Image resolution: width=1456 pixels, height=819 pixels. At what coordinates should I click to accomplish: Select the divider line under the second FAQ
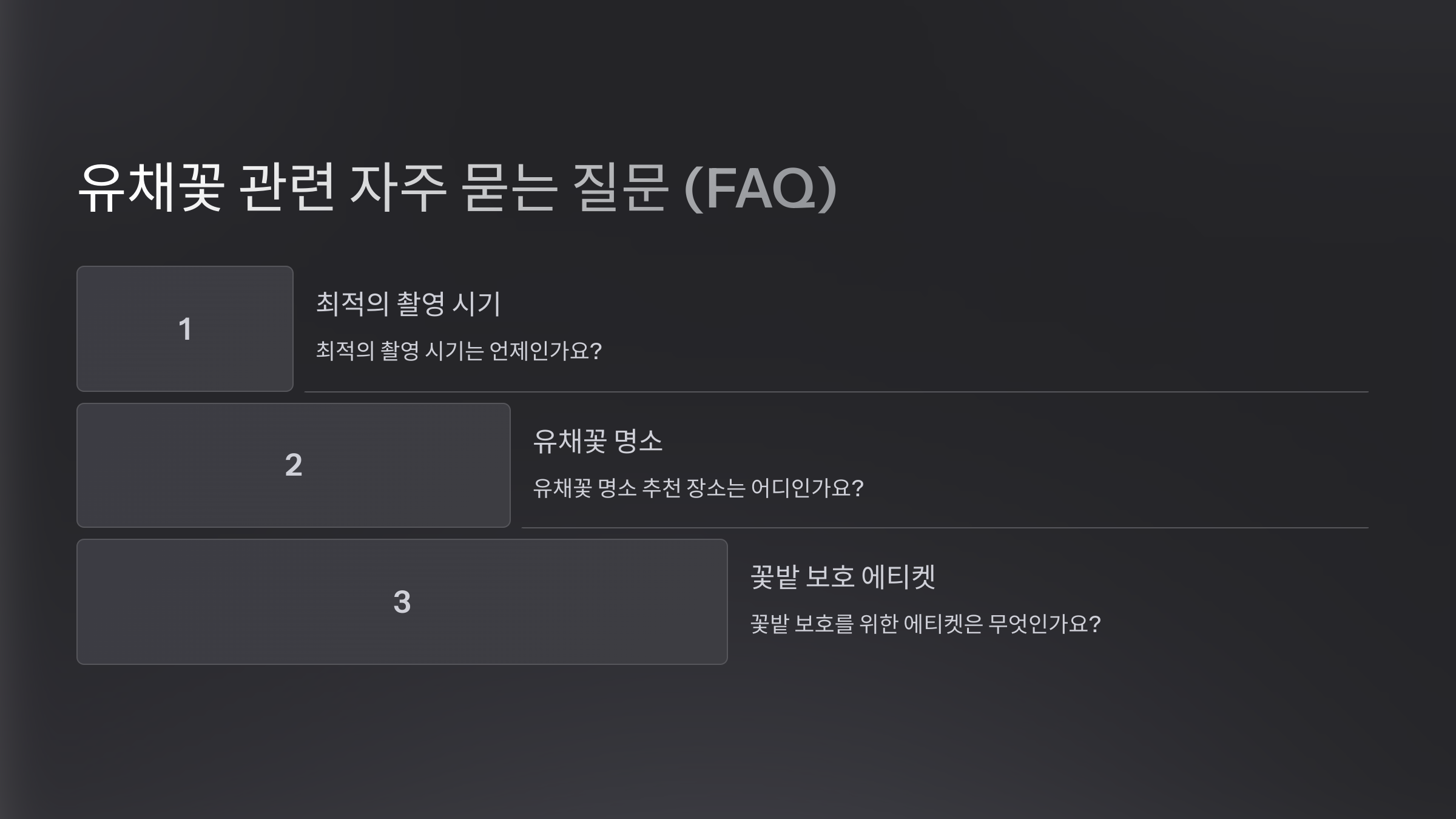tap(945, 528)
